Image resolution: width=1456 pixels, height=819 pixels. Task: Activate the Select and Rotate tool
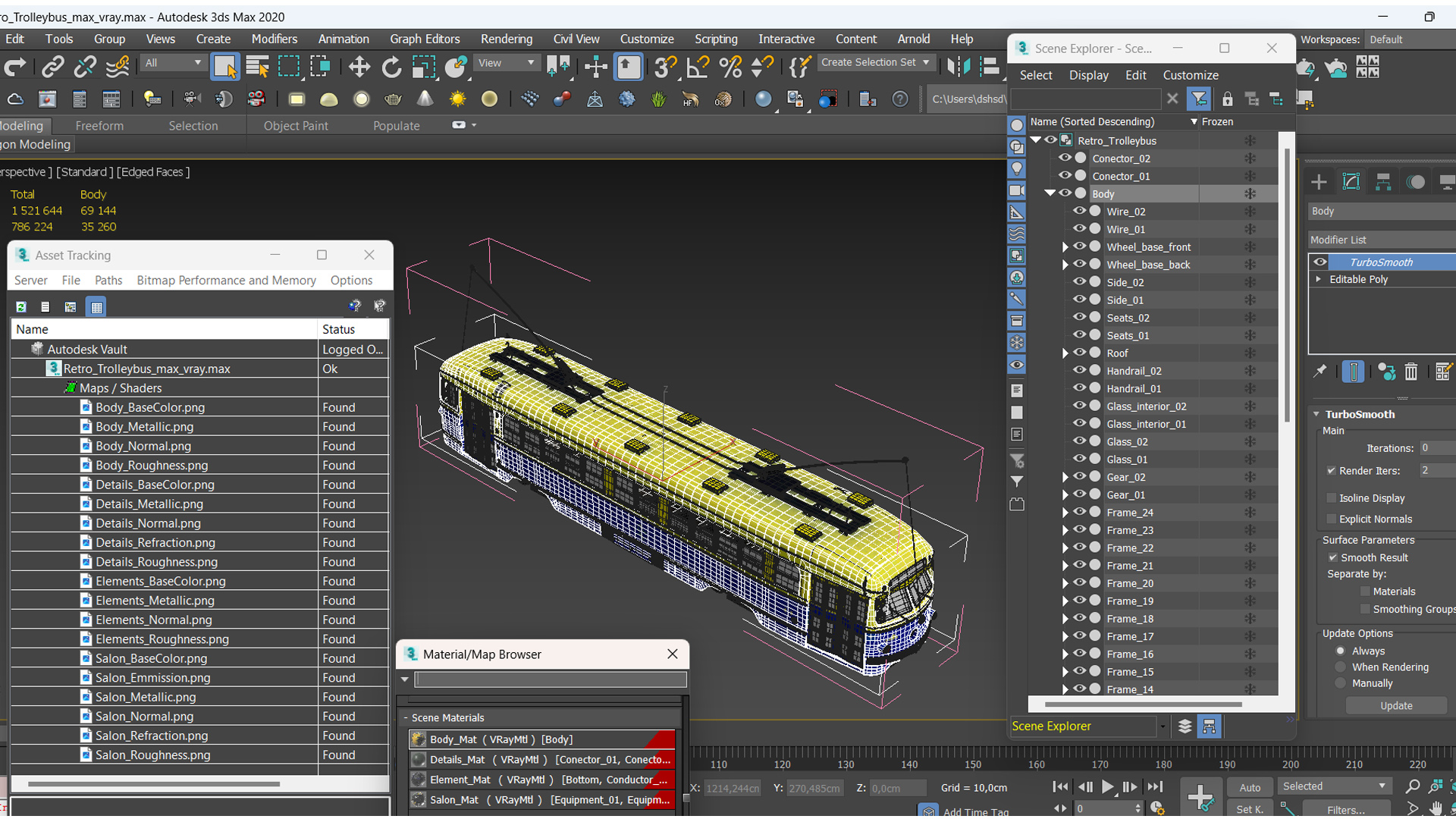click(x=391, y=67)
